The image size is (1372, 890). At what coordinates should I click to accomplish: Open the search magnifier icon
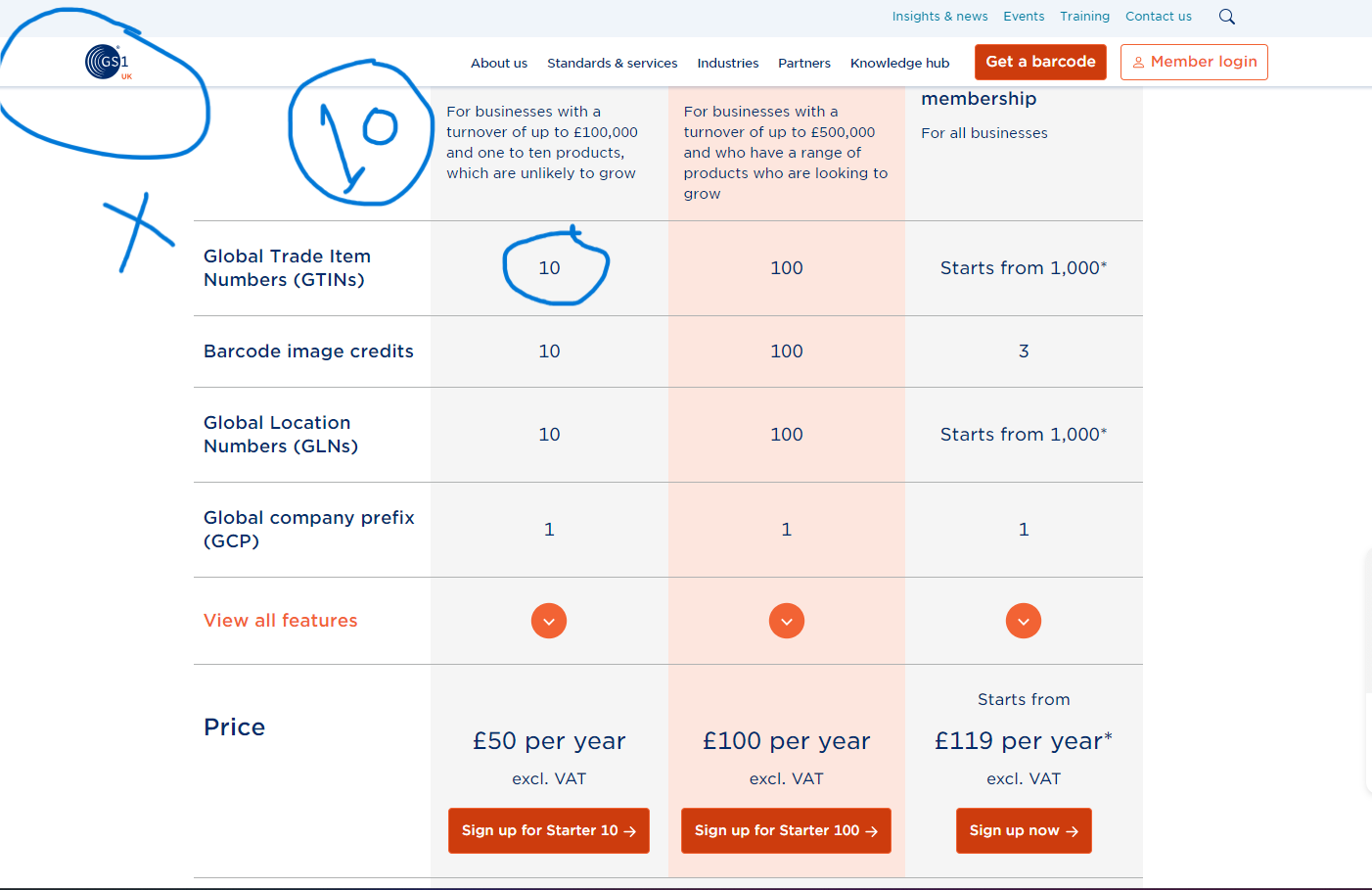(x=1227, y=17)
